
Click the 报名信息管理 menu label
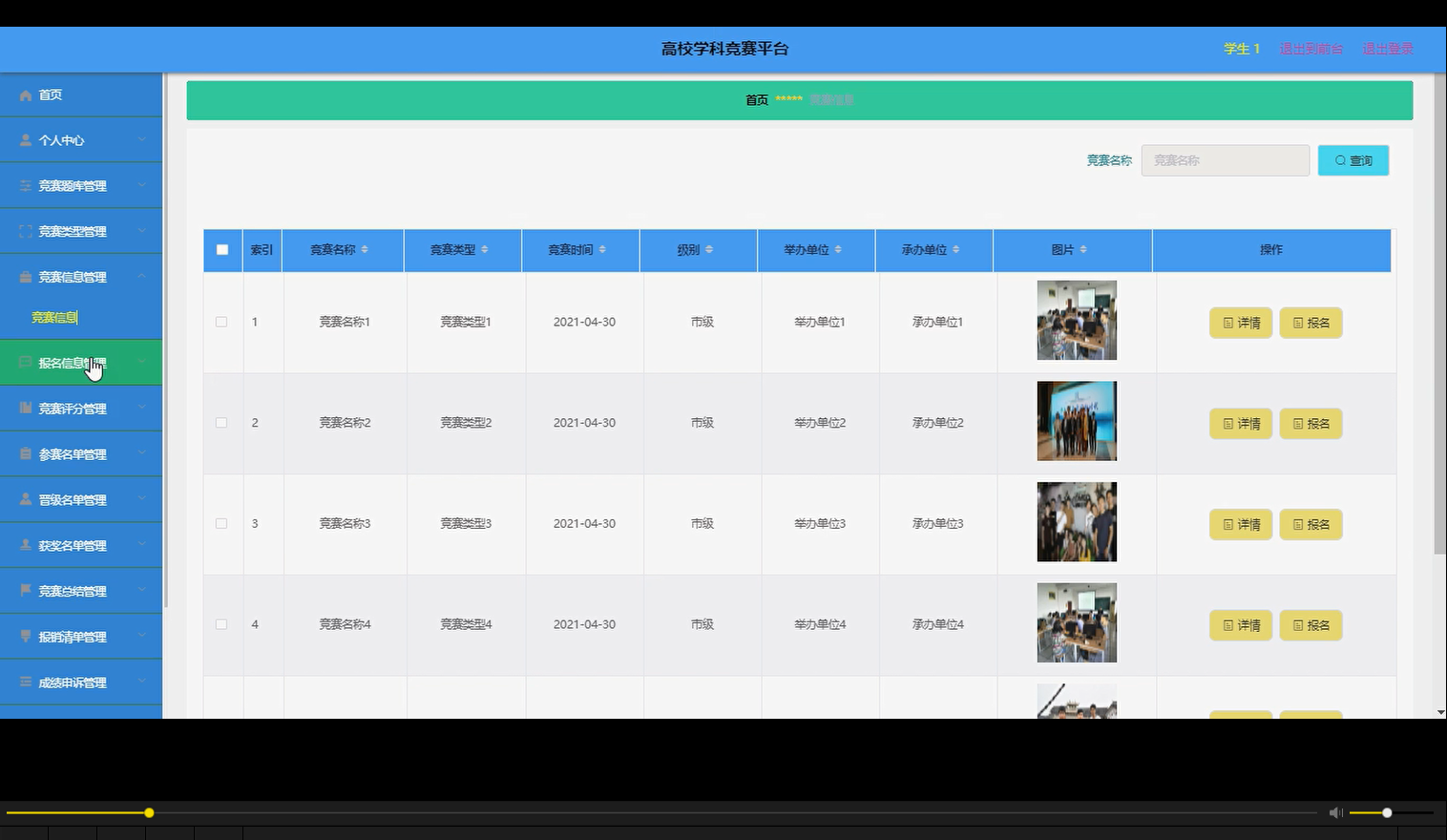(x=73, y=364)
